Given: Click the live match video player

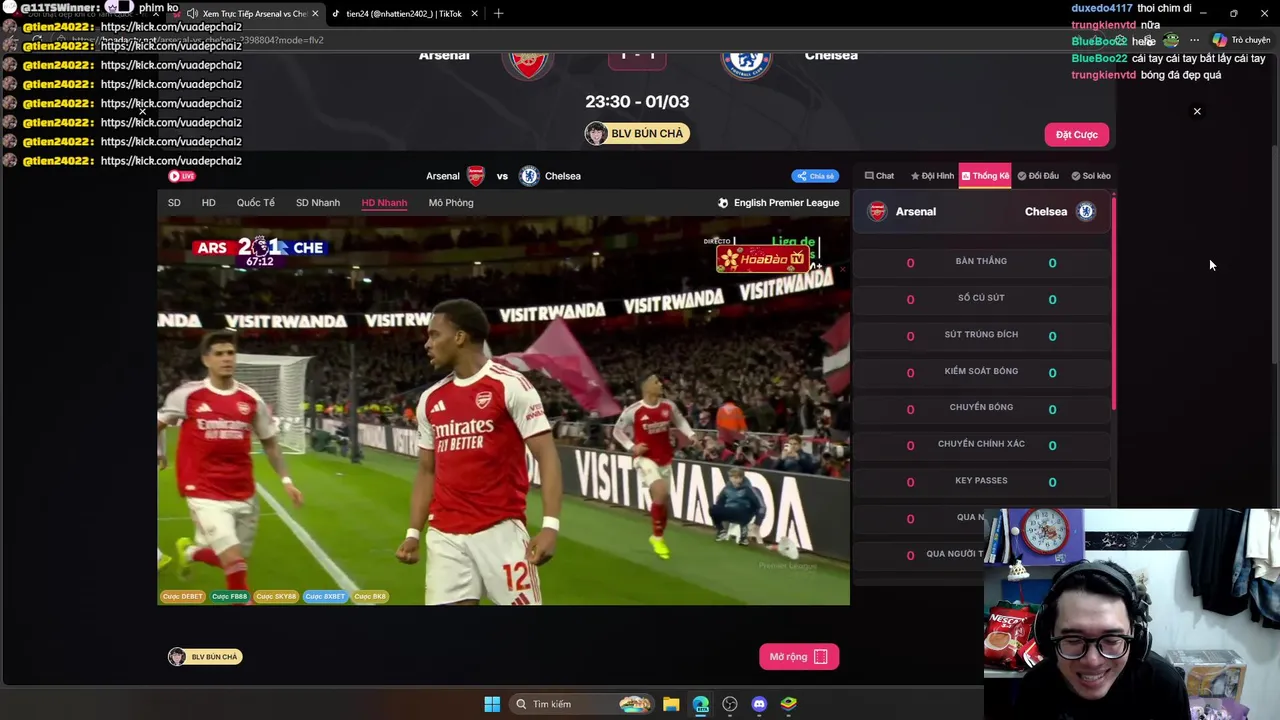Looking at the screenshot, I should click(x=503, y=411).
